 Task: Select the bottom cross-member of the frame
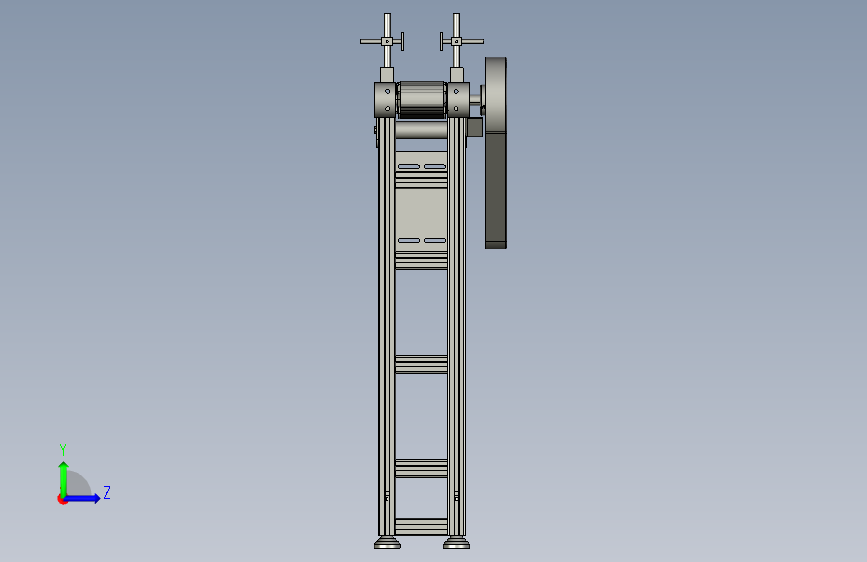click(421, 526)
